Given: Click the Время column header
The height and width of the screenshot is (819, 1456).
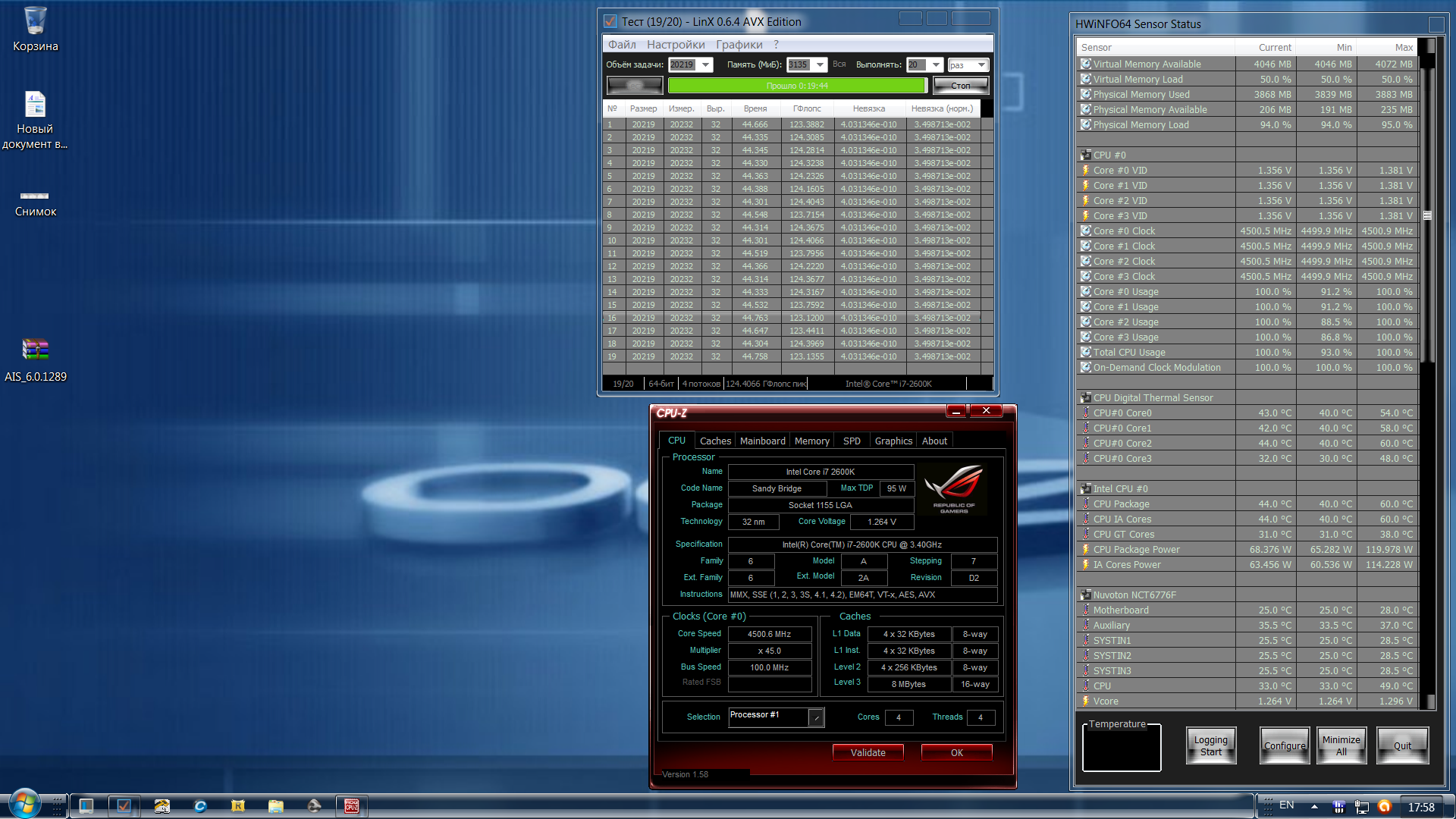Looking at the screenshot, I should point(755,108).
